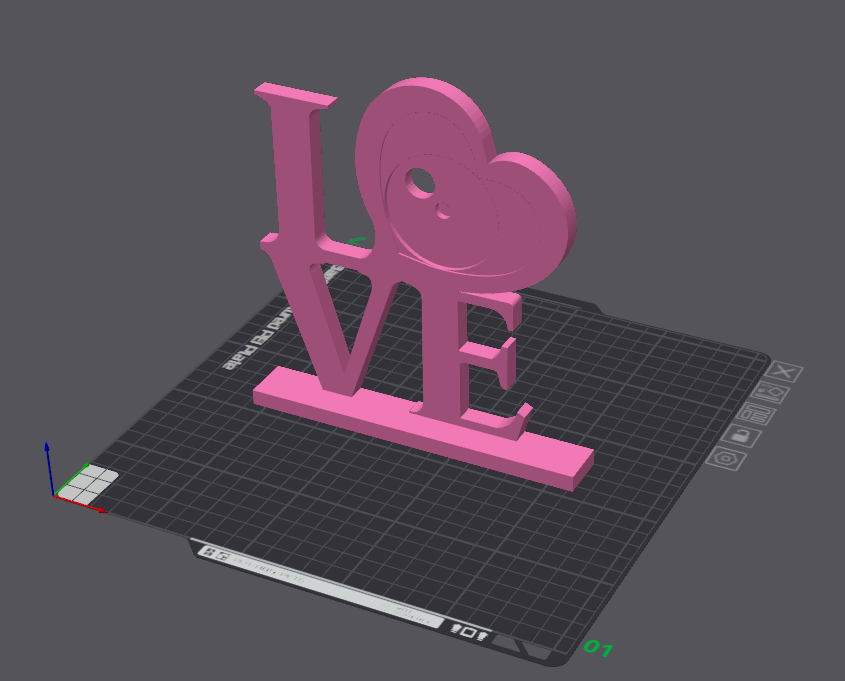
Task: Click the arrange objects icon beside the plate
Action: click(x=757, y=414)
